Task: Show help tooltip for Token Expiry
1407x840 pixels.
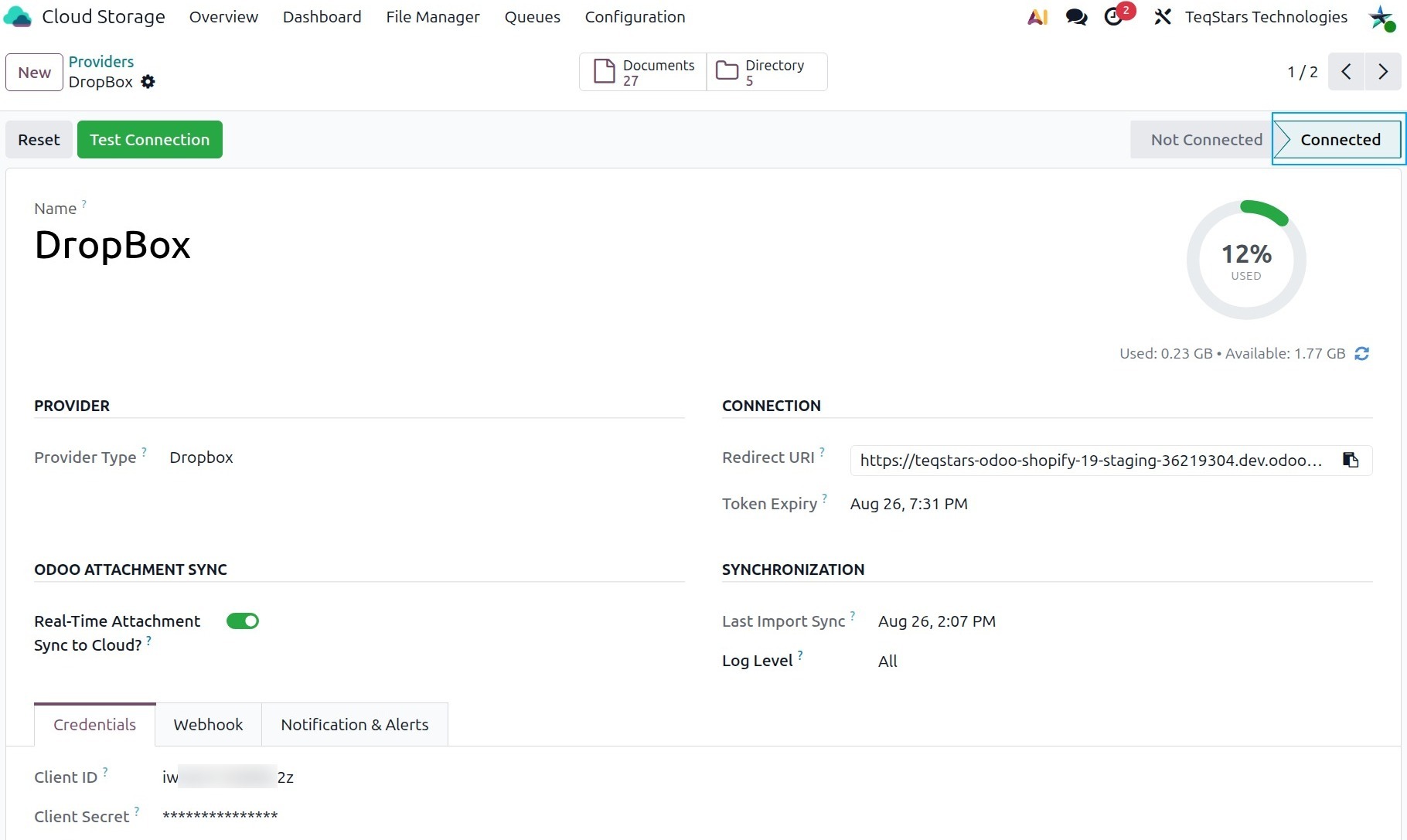Action: click(825, 498)
